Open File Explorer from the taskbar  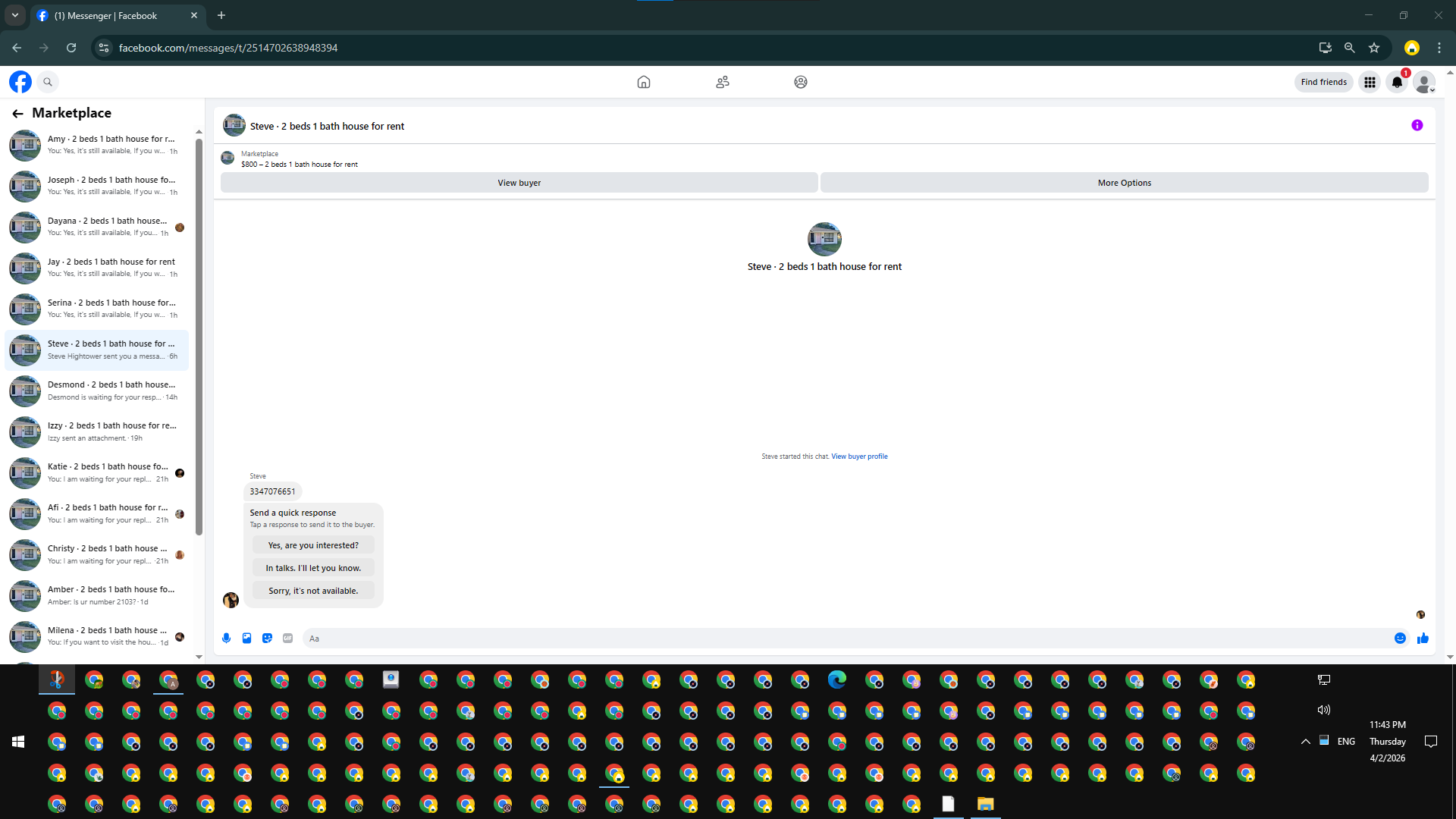coord(985,804)
